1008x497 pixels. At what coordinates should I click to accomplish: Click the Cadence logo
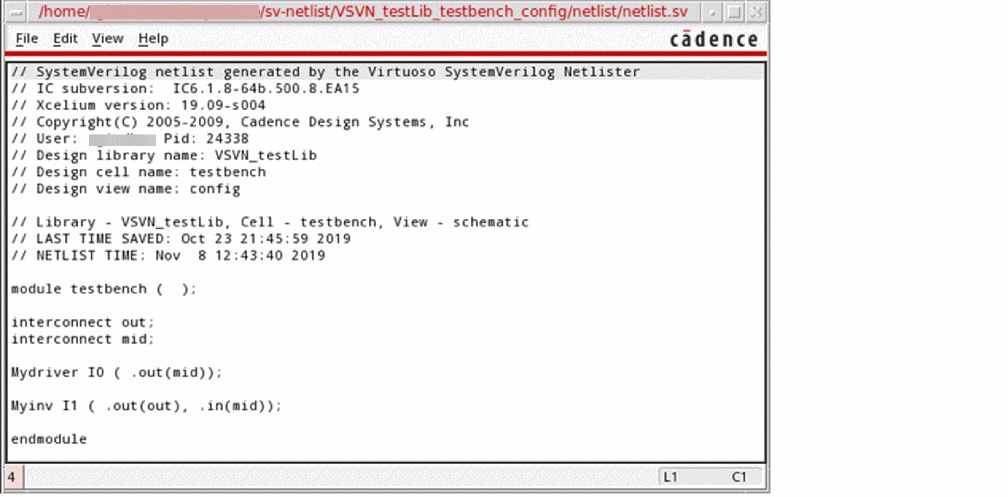714,39
